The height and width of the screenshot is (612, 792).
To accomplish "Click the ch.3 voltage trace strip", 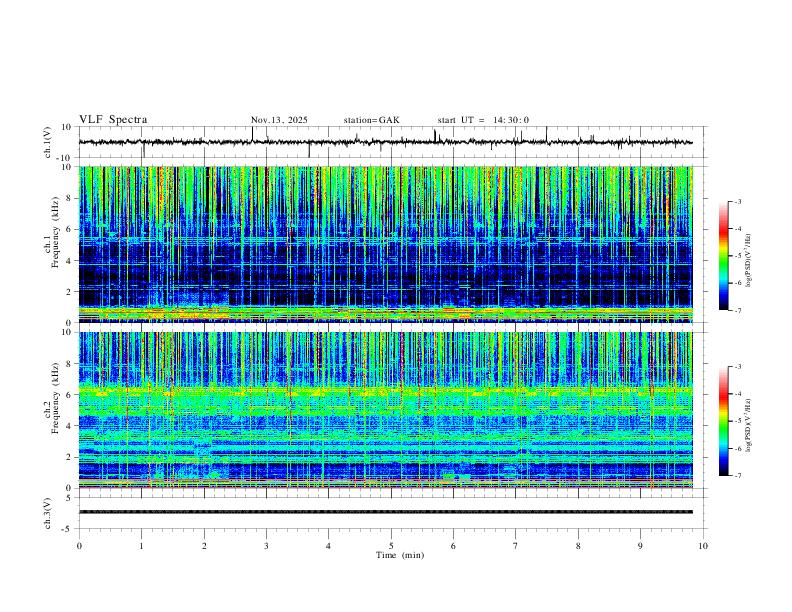I will (x=386, y=512).
